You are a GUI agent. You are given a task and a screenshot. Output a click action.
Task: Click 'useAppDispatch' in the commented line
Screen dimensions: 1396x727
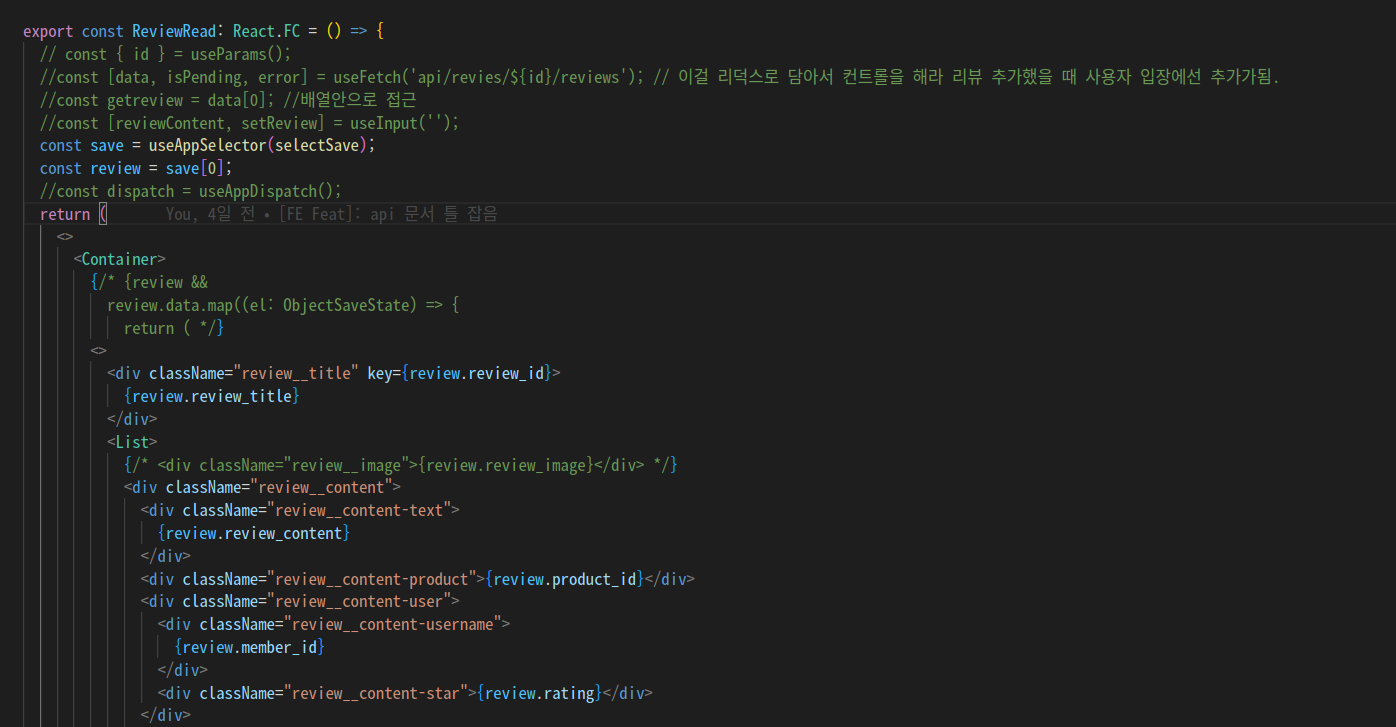point(257,191)
